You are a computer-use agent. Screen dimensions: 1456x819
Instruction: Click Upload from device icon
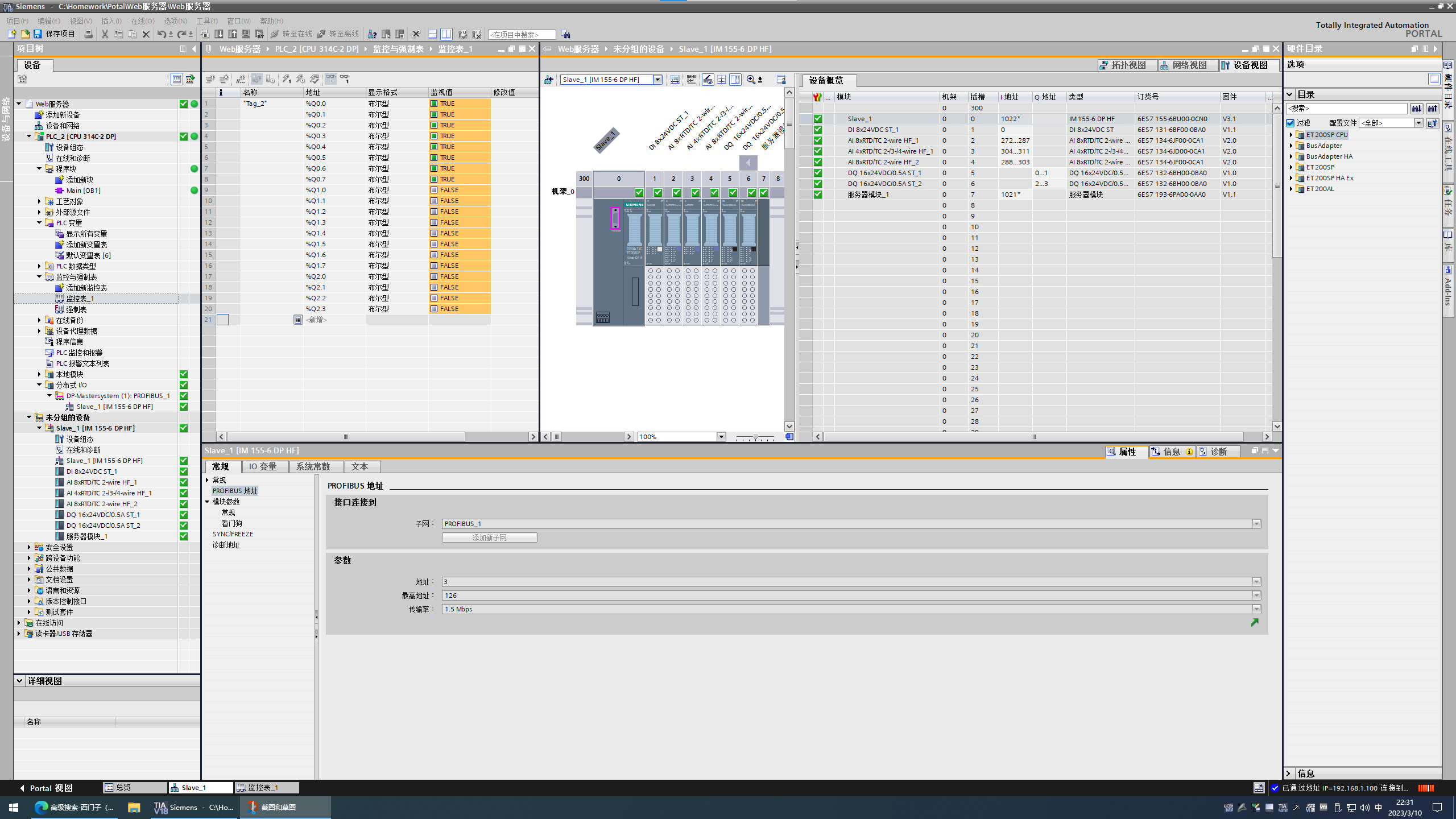point(233,34)
